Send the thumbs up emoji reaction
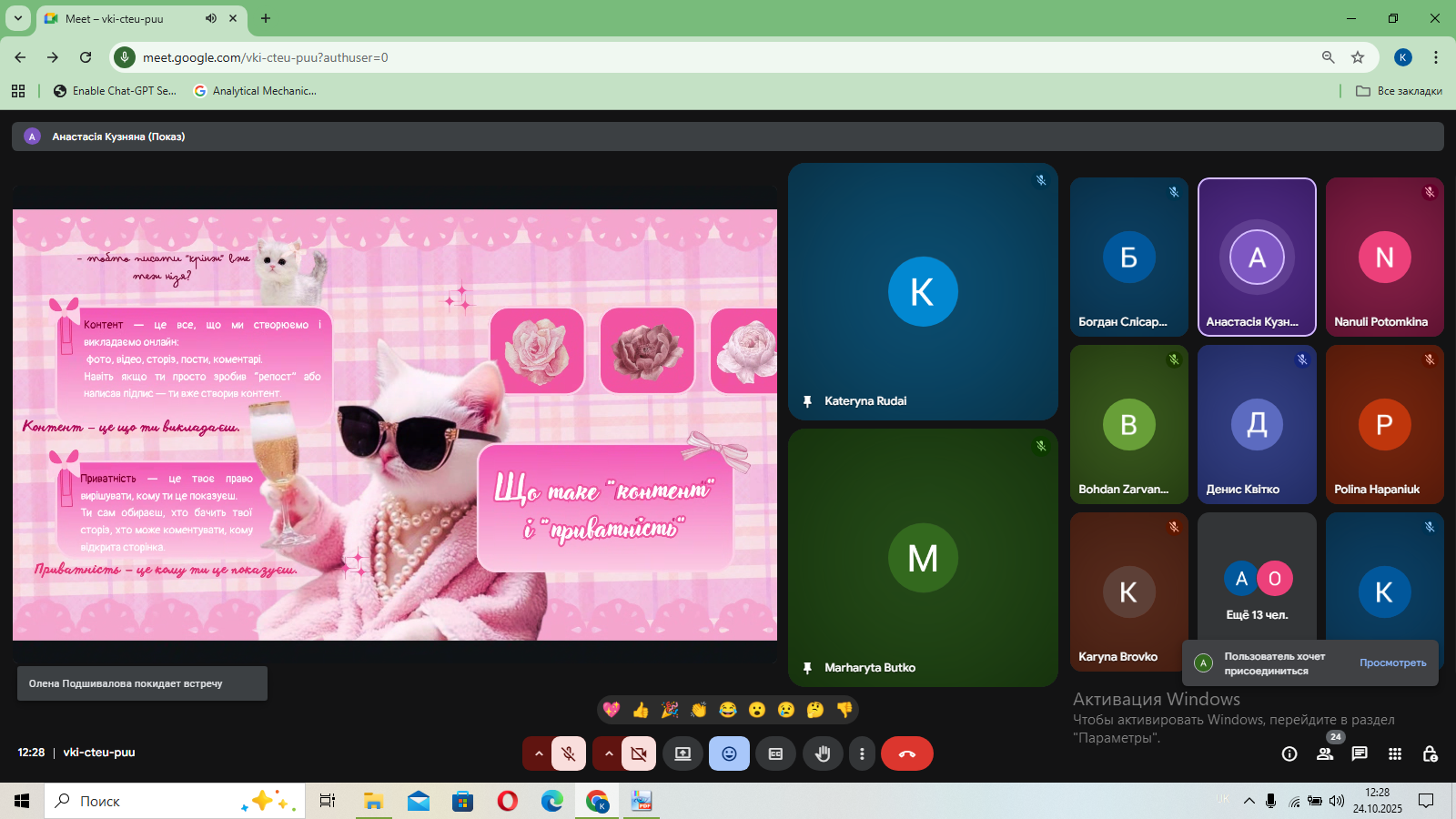The width and height of the screenshot is (1456, 819). [x=641, y=710]
